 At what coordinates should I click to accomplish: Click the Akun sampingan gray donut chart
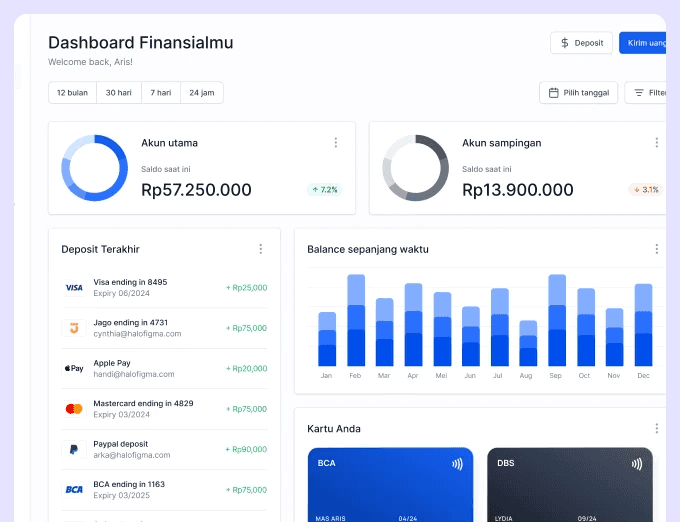click(x=415, y=168)
